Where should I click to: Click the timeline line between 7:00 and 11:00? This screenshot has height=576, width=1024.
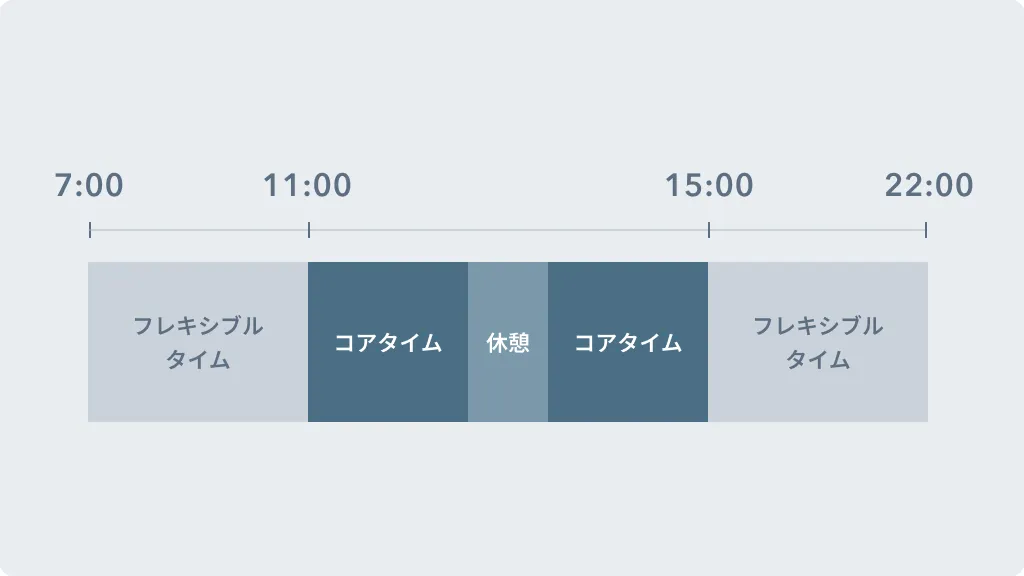199,230
